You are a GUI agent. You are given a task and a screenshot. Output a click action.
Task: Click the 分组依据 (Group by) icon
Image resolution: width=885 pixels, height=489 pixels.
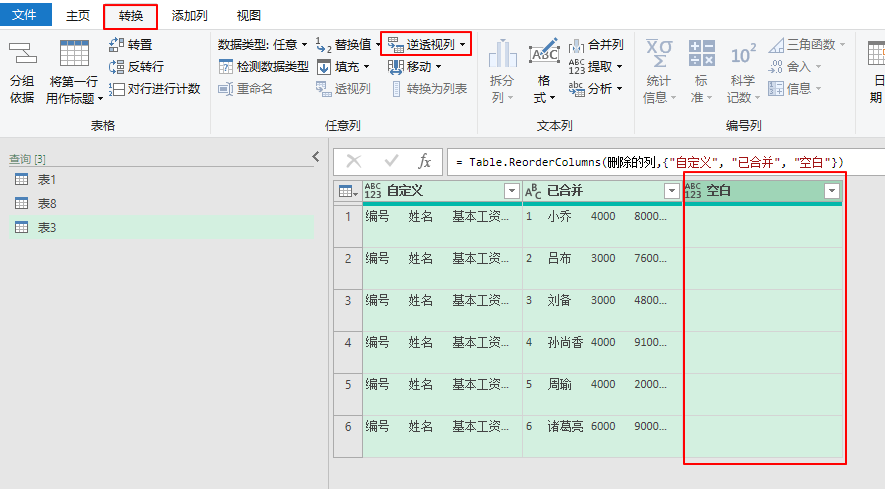click(23, 53)
